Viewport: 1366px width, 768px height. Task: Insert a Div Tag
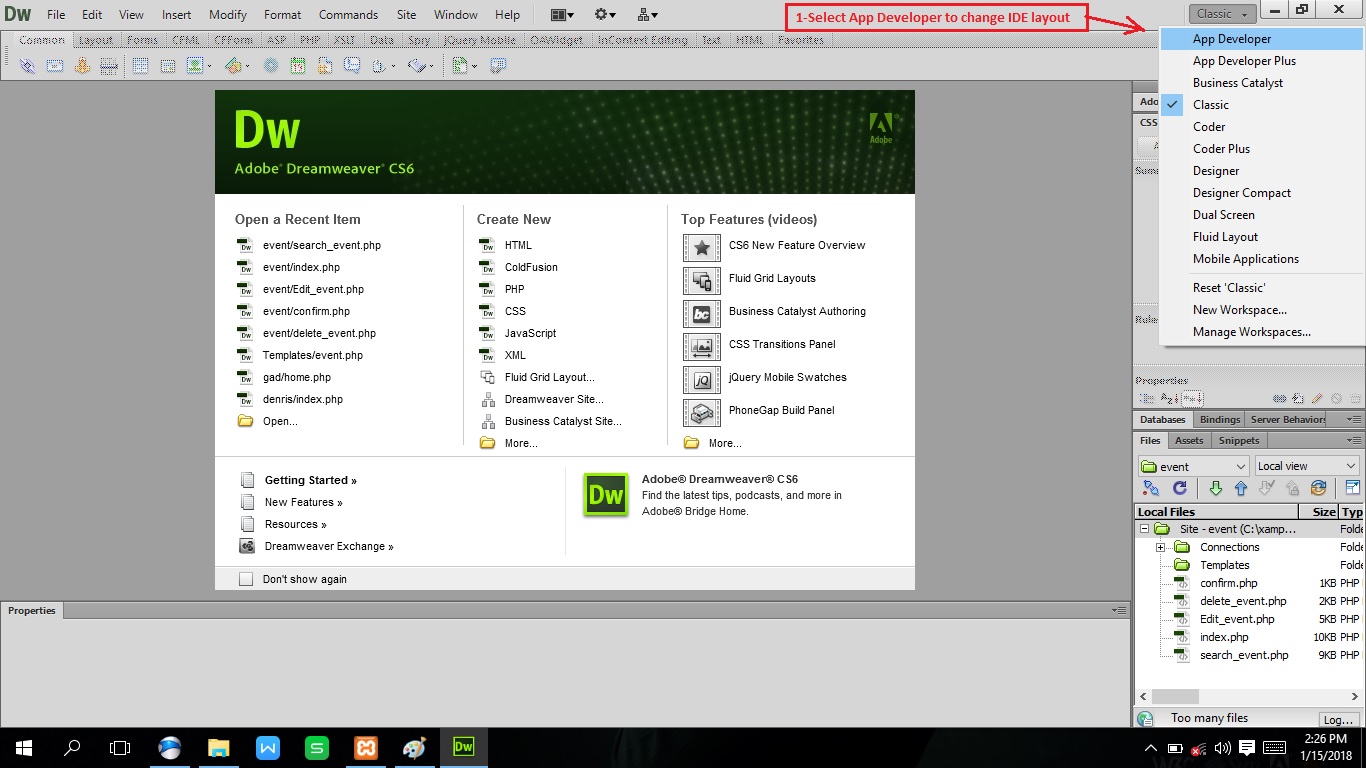tap(167, 66)
